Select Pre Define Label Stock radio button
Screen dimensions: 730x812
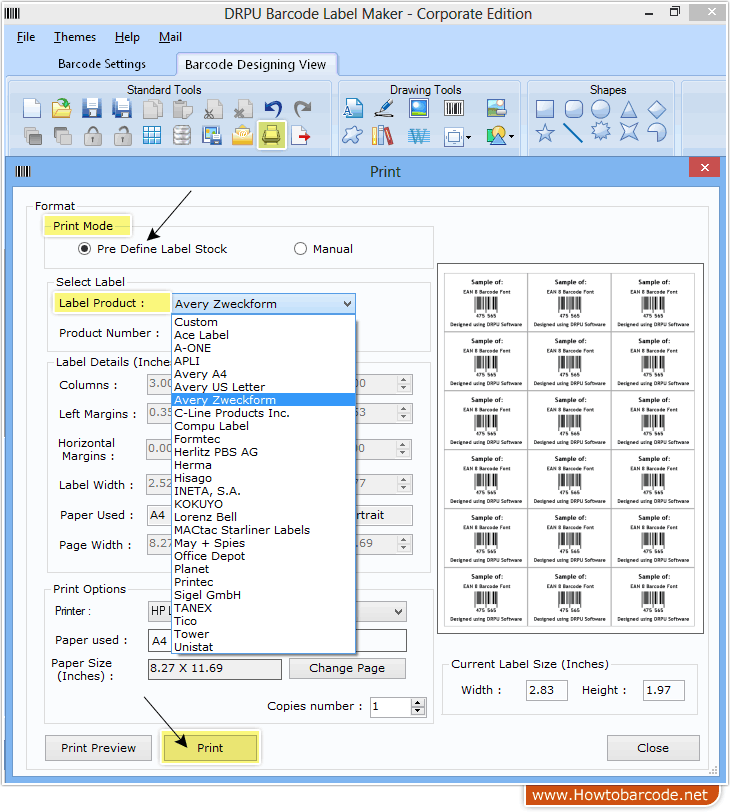coord(84,249)
